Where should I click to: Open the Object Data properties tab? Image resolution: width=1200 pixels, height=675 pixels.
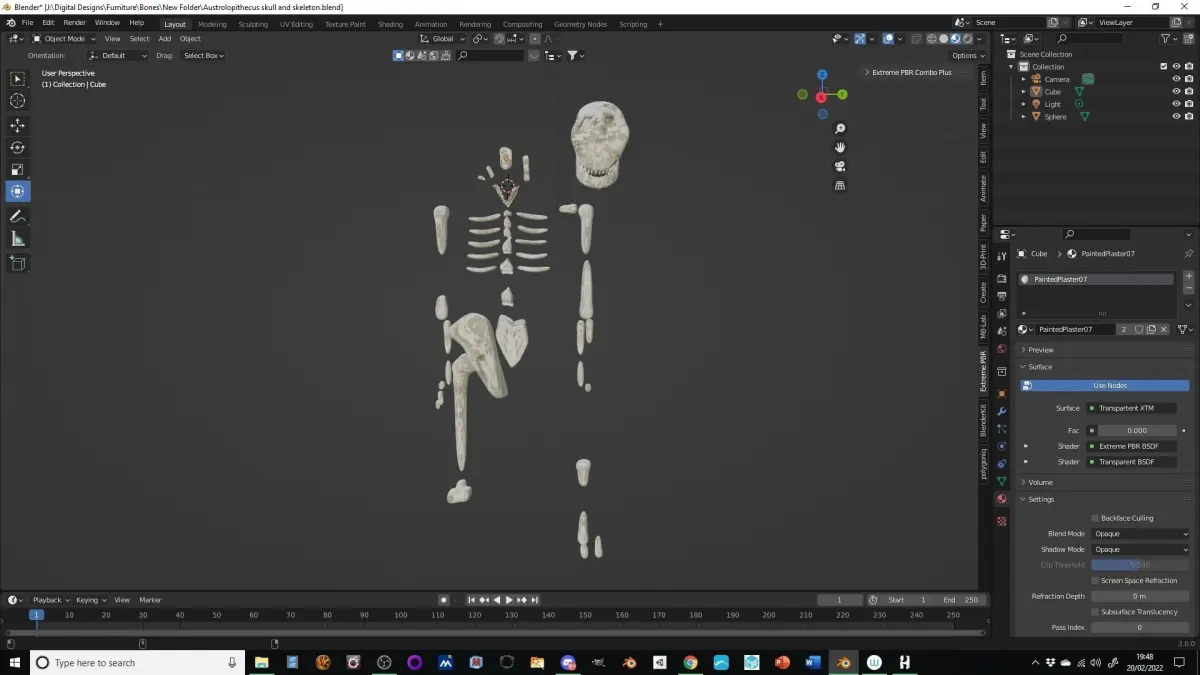coord(1001,481)
